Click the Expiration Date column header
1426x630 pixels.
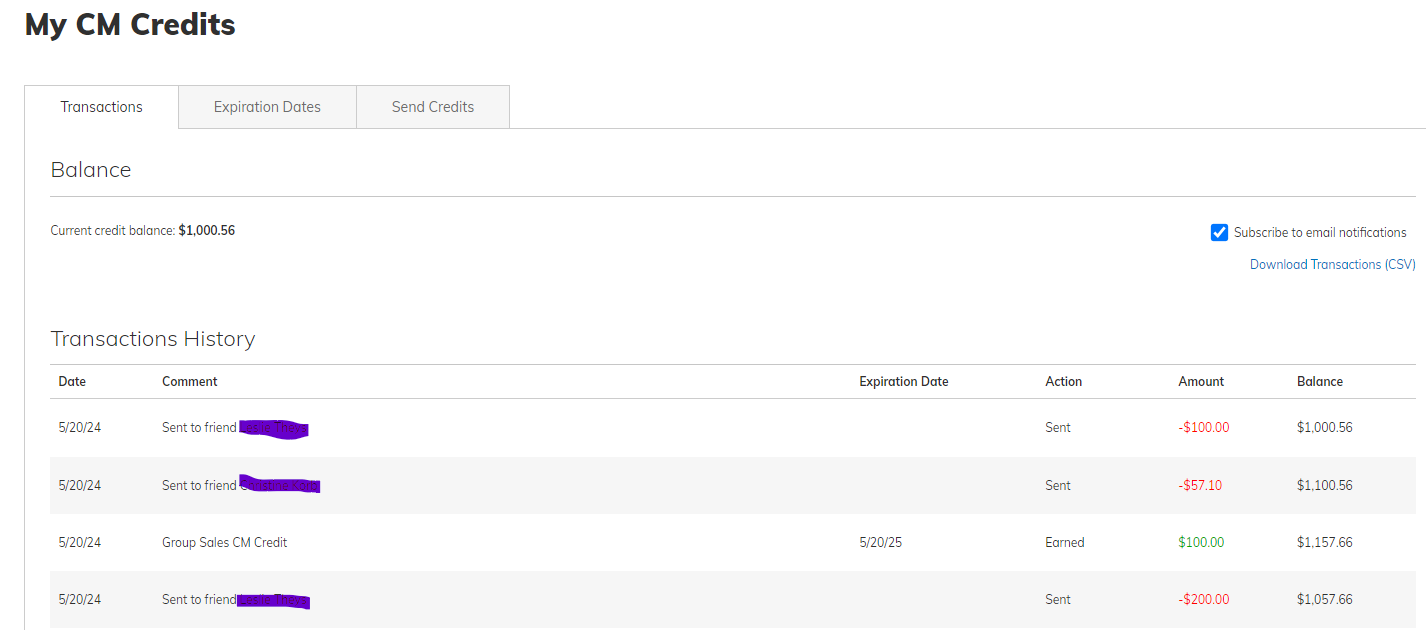pos(903,381)
